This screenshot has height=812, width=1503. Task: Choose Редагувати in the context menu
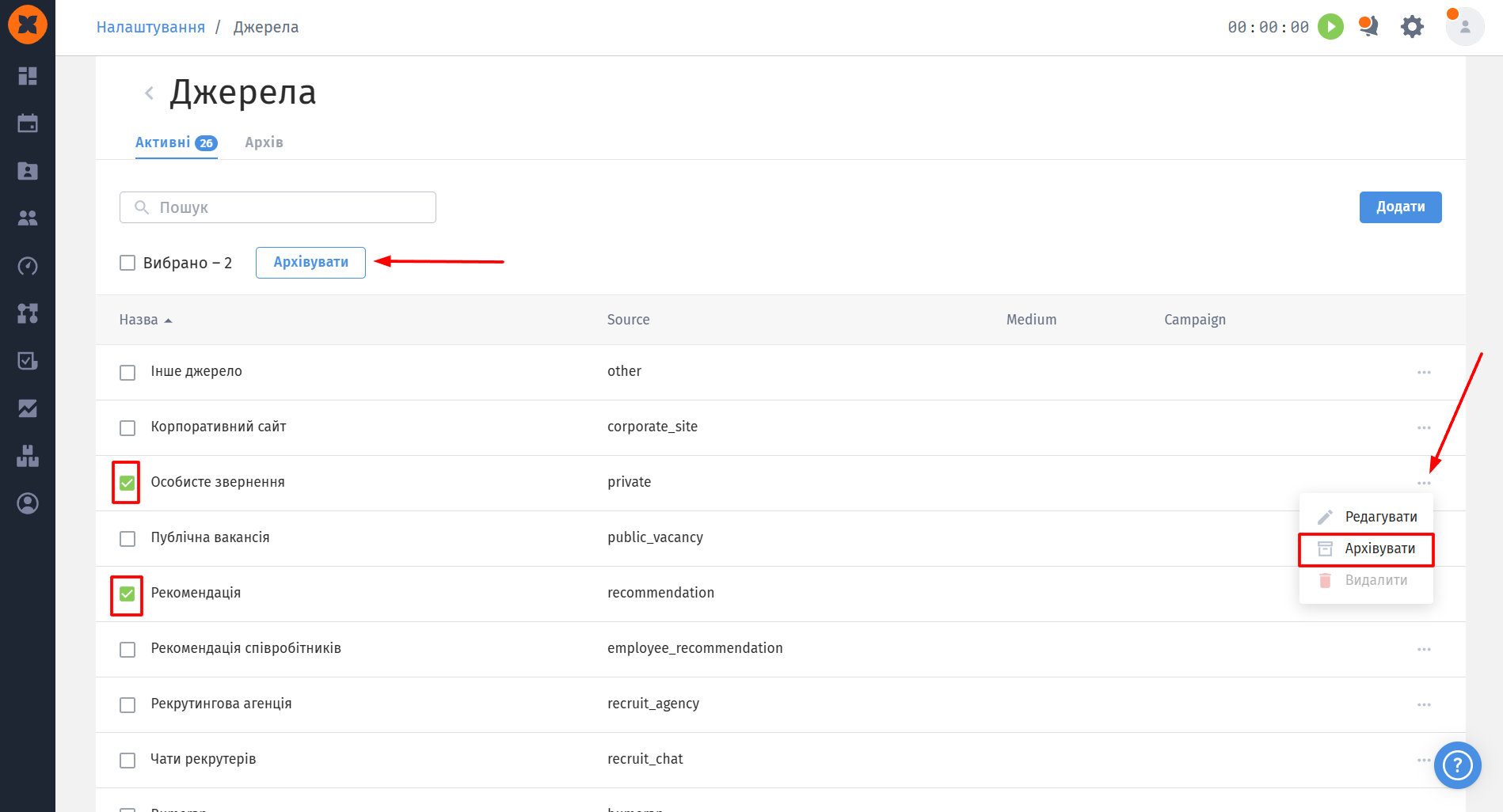[x=1367, y=517]
